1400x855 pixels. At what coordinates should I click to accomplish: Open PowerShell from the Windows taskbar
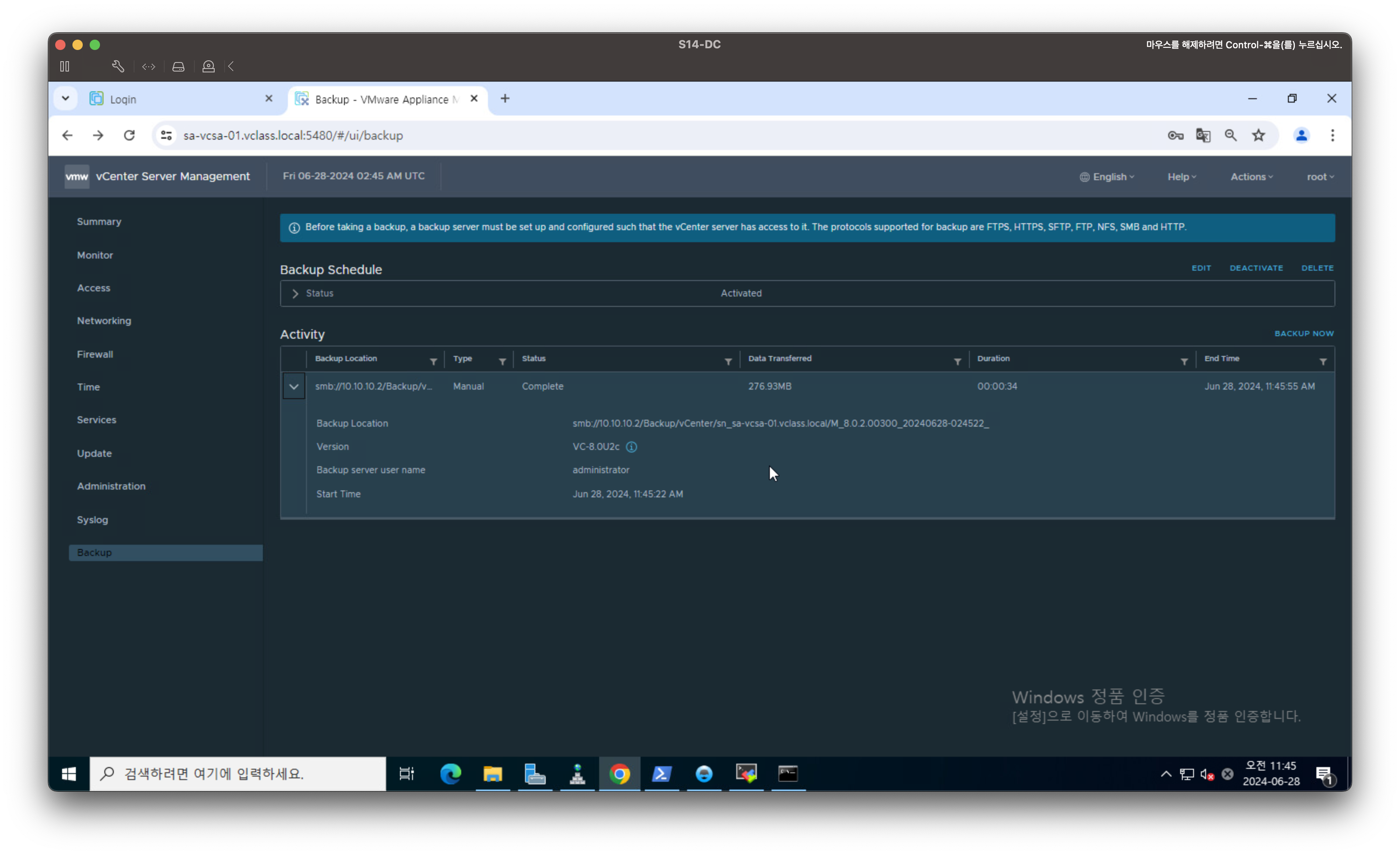click(x=661, y=773)
